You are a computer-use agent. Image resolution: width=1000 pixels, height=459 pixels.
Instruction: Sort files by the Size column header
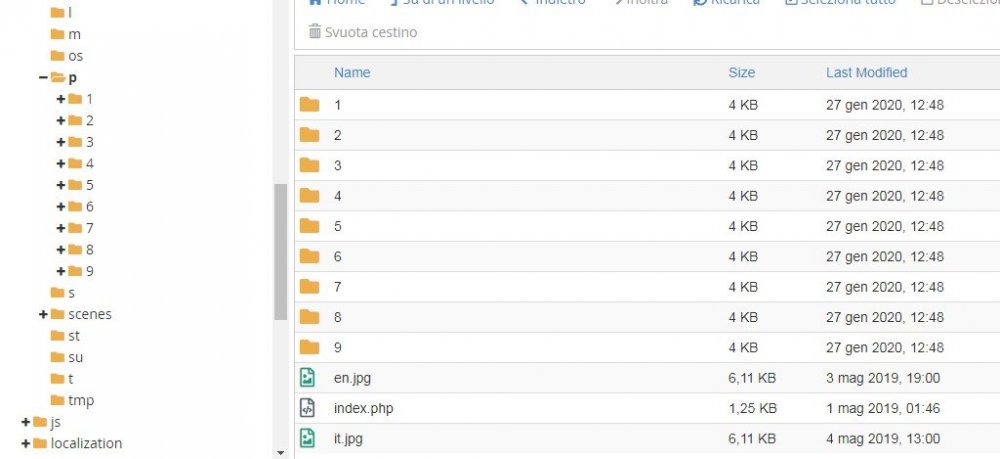tap(741, 72)
